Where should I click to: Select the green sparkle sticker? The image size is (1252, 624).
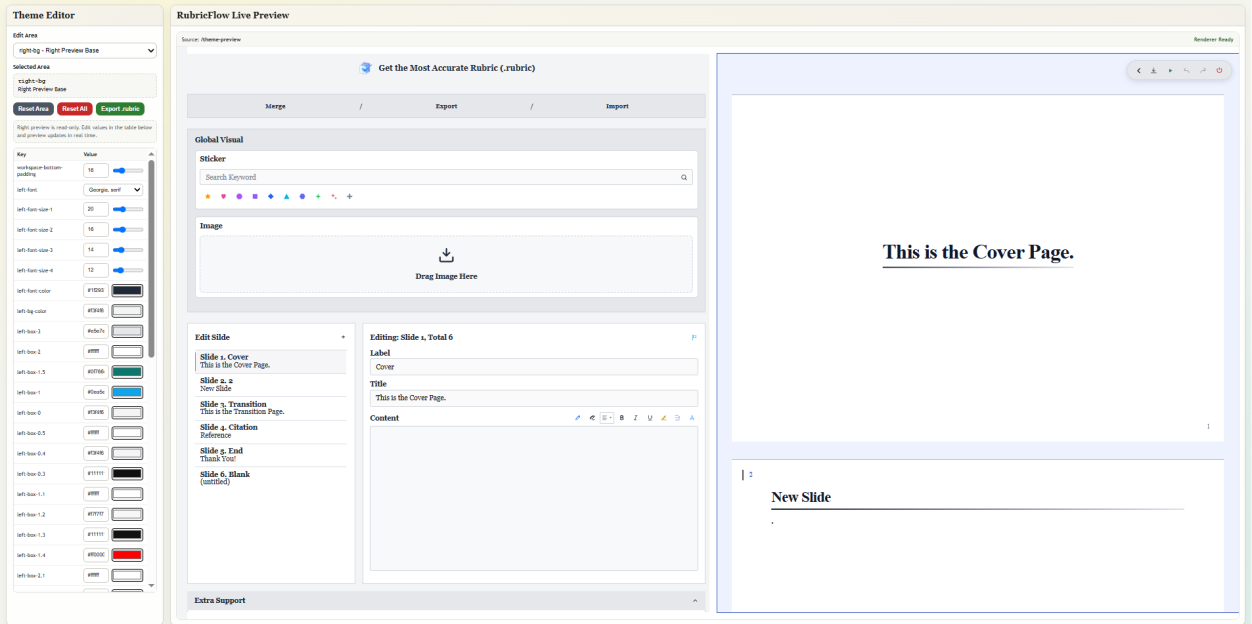click(x=318, y=197)
